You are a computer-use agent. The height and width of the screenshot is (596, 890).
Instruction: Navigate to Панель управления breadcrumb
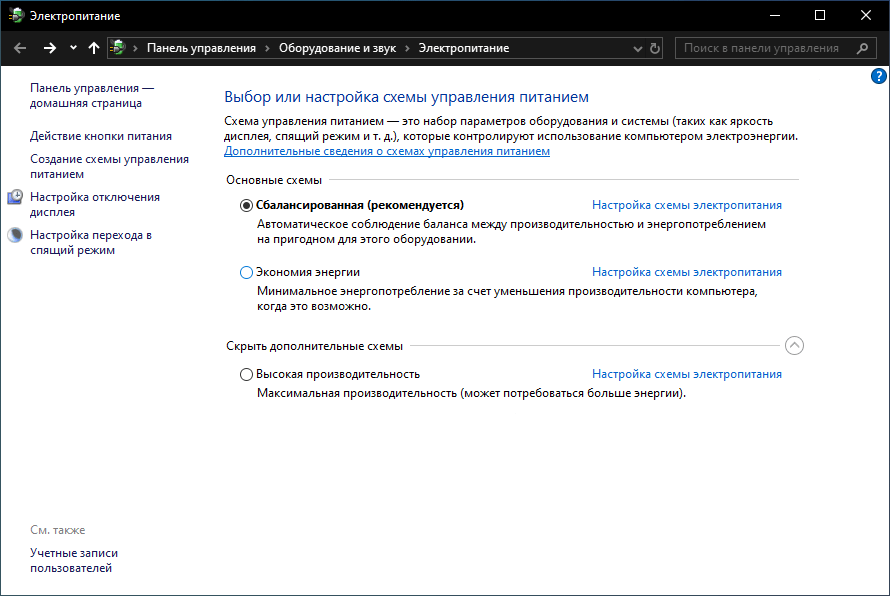(x=201, y=48)
